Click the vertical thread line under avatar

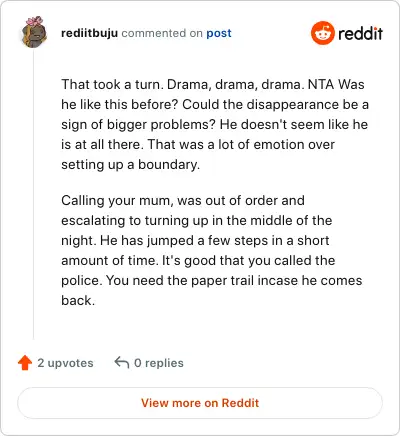tap(34, 195)
